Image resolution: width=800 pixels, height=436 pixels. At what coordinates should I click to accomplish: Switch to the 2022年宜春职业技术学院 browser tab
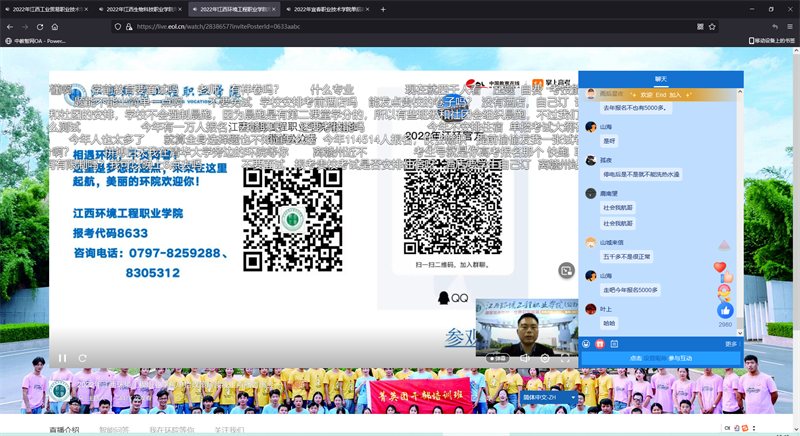327,9
